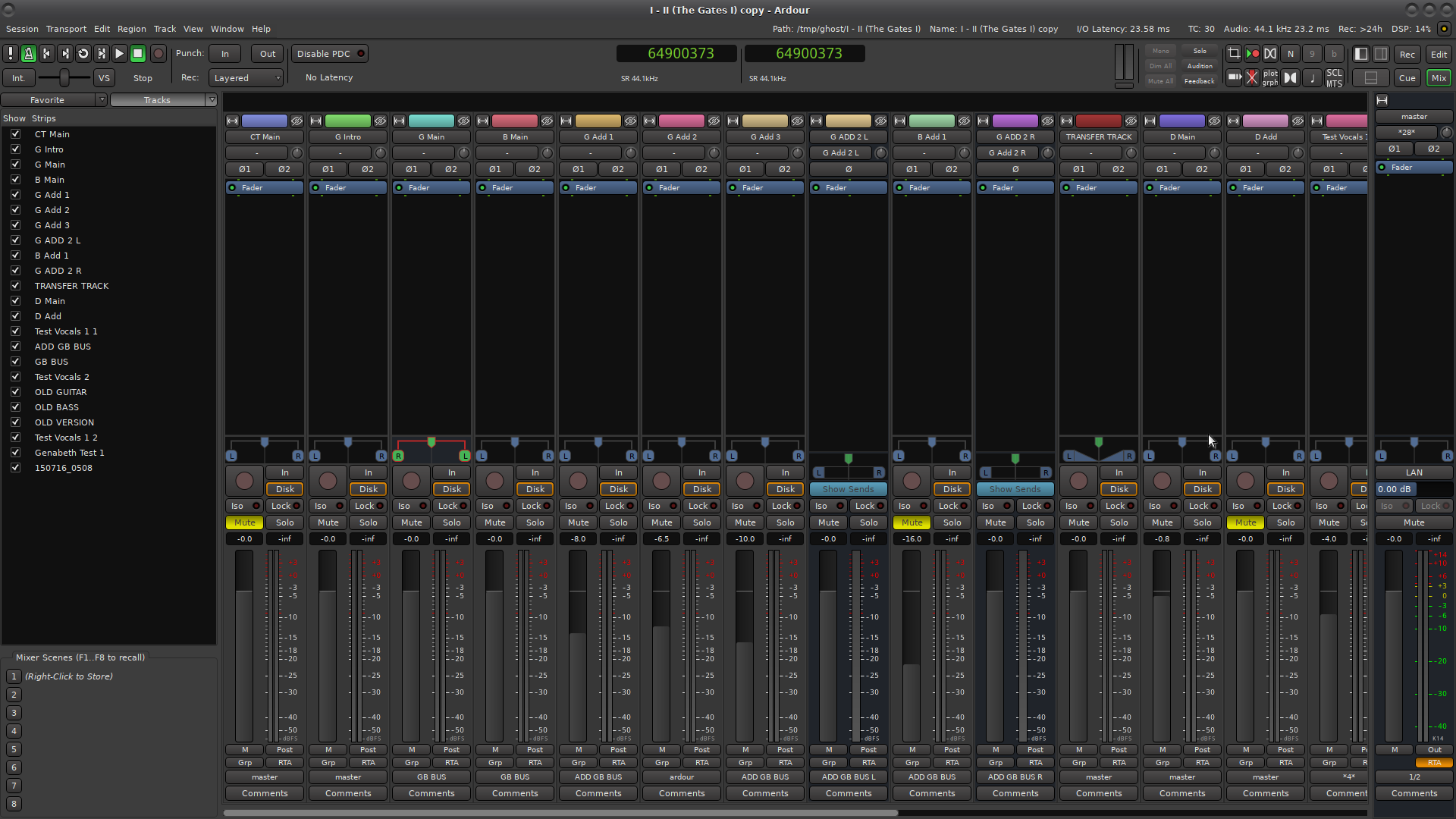Open the Rec mode Layered dropdown
Image resolution: width=1456 pixels, height=819 pixels.
246,77
